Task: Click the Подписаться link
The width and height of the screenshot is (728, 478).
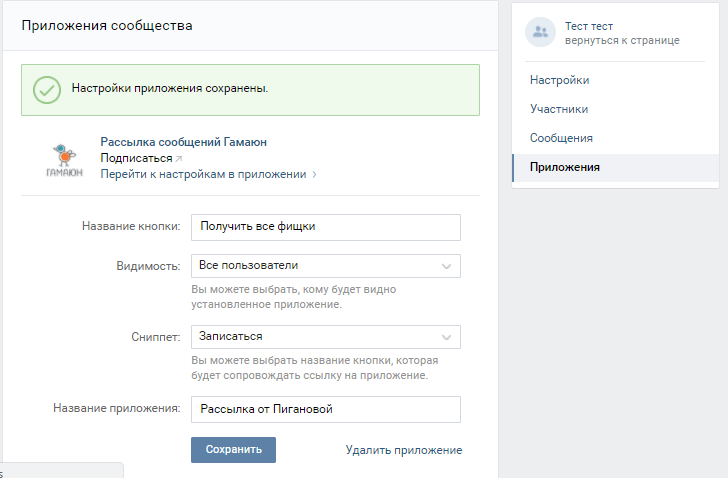Action: 136,158
